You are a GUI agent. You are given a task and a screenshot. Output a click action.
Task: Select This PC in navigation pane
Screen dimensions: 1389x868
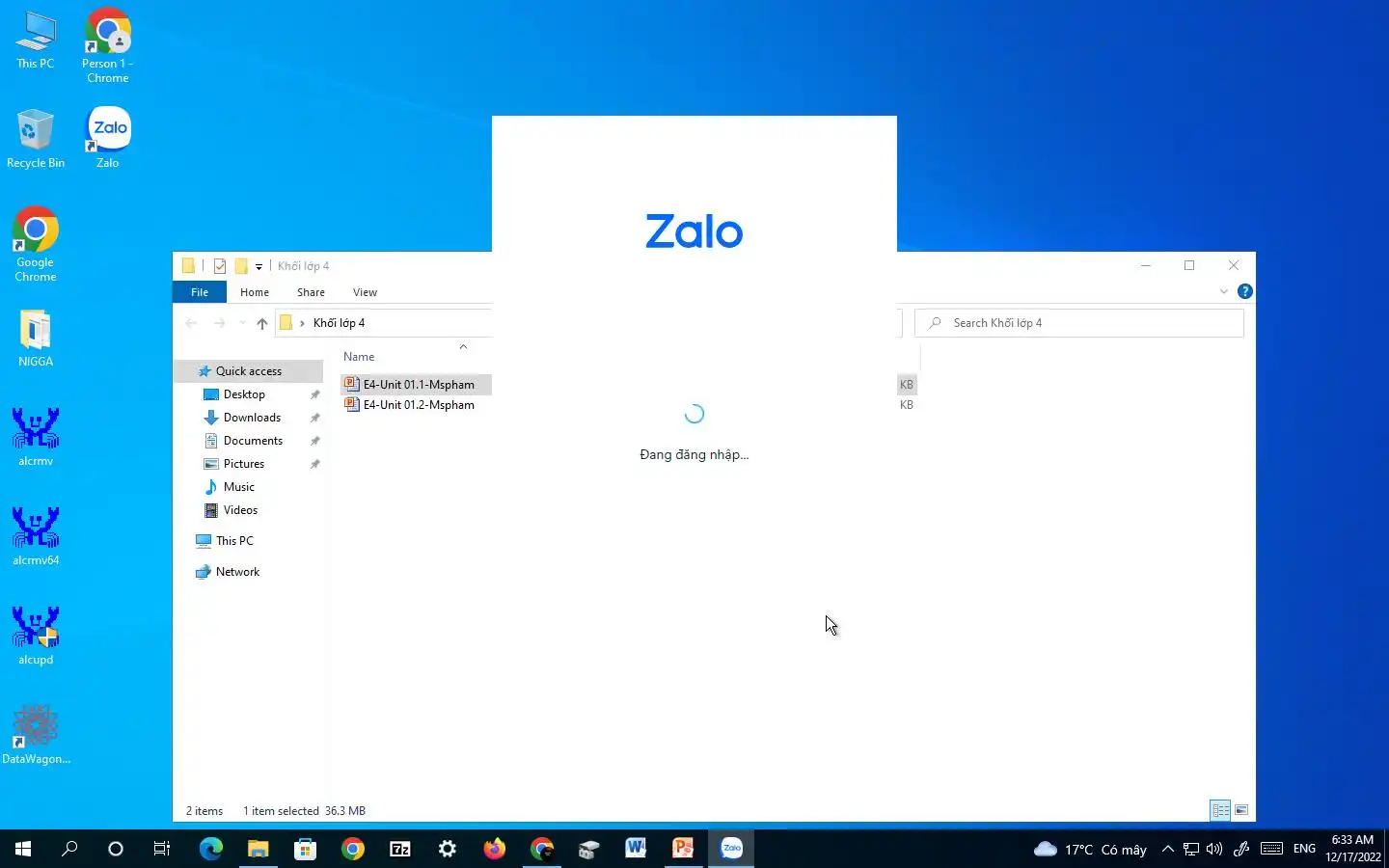coord(234,541)
